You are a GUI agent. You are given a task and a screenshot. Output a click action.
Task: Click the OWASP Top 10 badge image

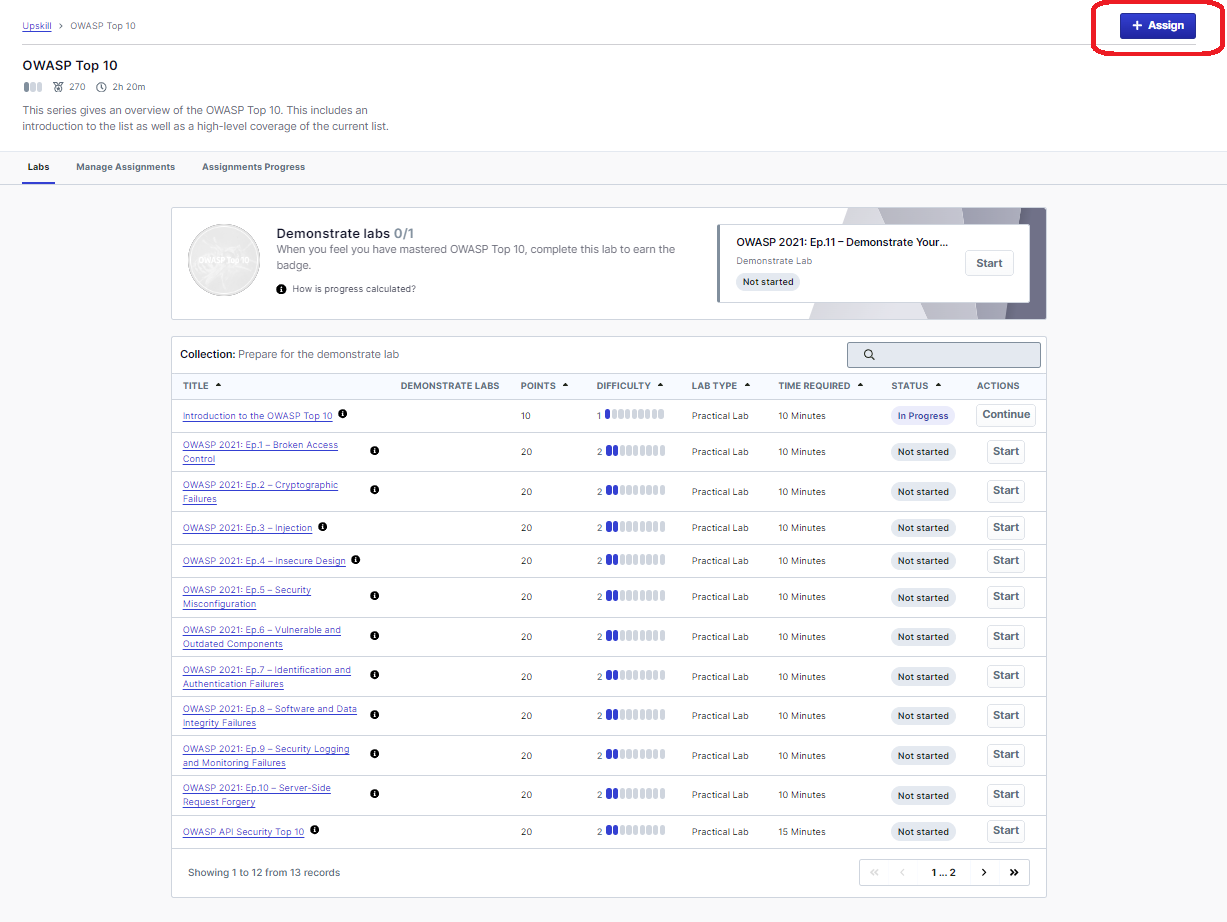[x=224, y=260]
